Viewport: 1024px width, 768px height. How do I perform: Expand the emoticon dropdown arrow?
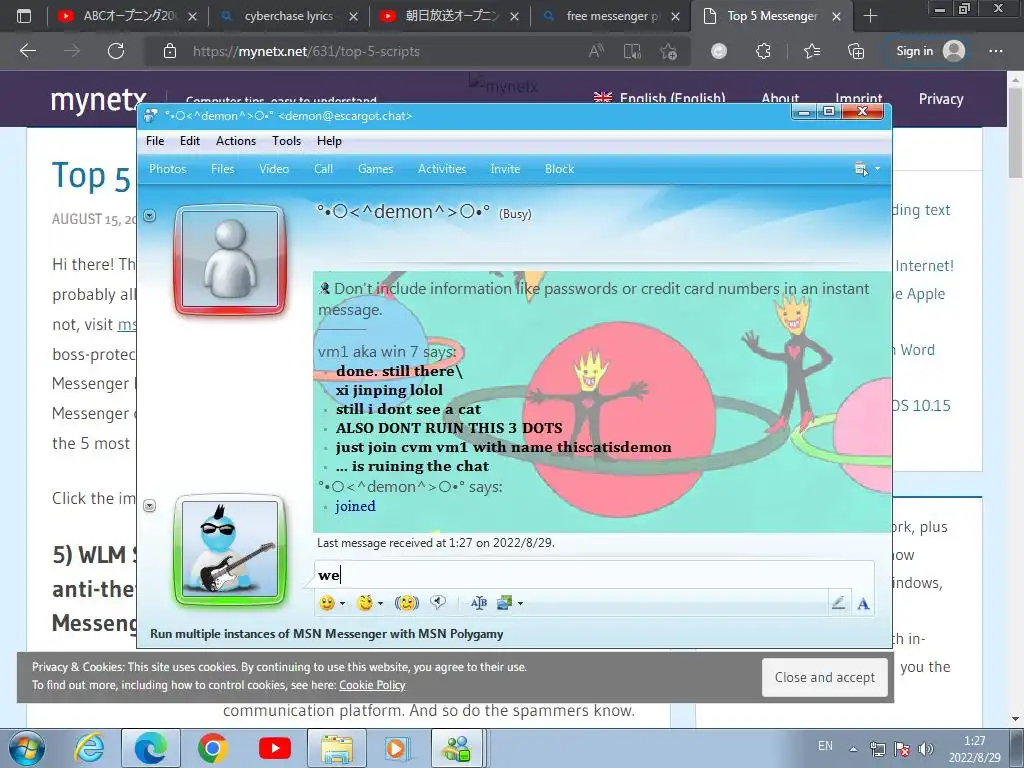click(342, 603)
